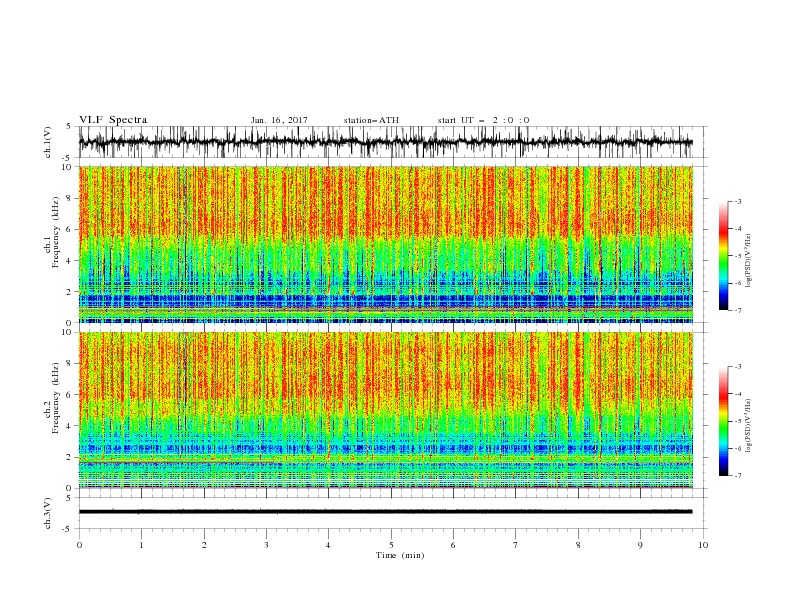Click time axis tick label "0"
The image size is (792, 612).
(79, 545)
